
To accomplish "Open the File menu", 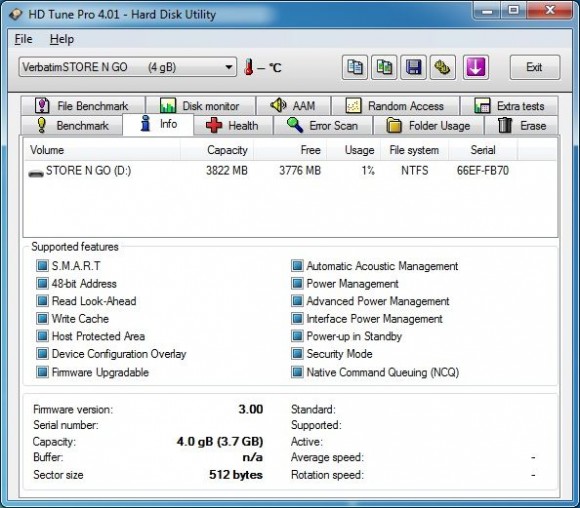I will tap(23, 39).
